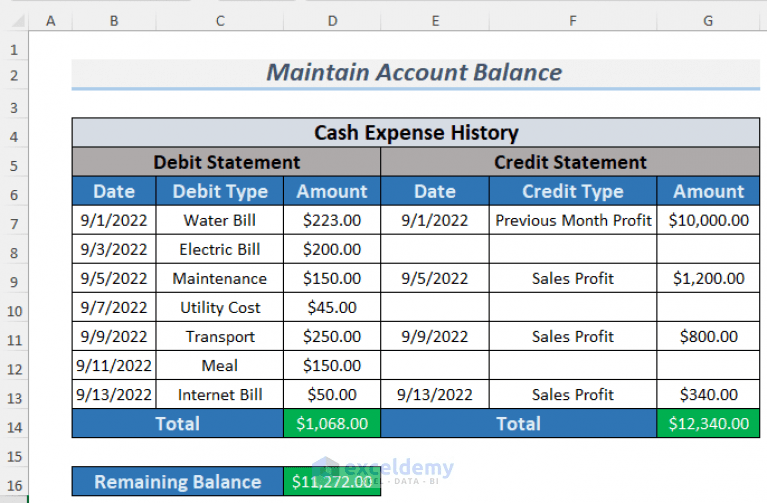Select 'Sales Profit' cell in row 11

pos(573,336)
